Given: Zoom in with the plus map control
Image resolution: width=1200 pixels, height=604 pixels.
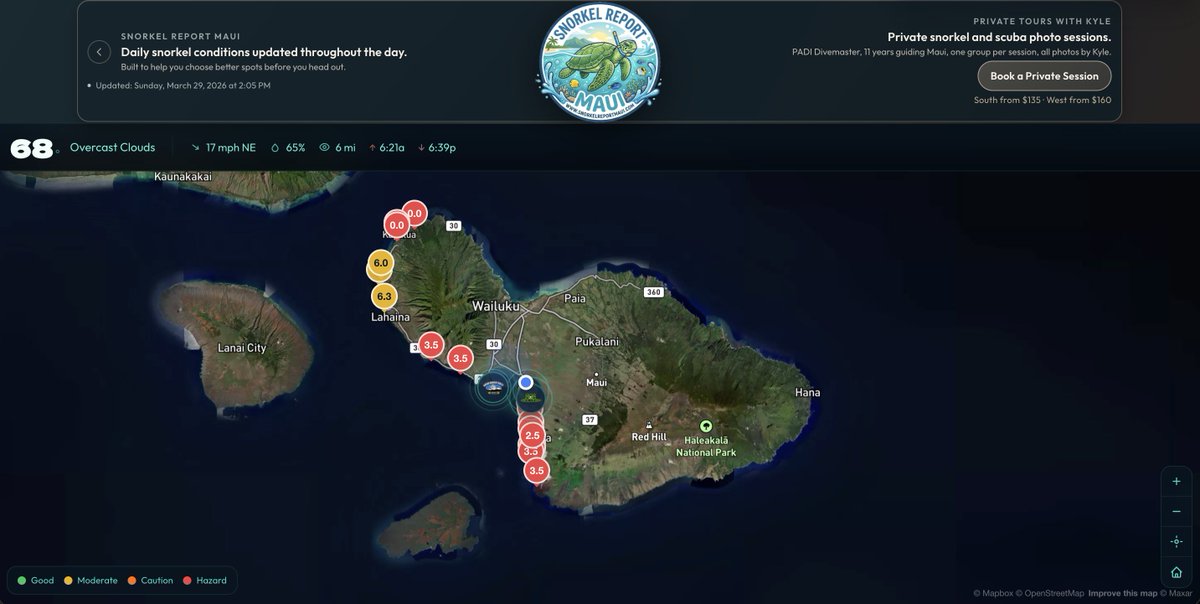Looking at the screenshot, I should coord(1176,481).
